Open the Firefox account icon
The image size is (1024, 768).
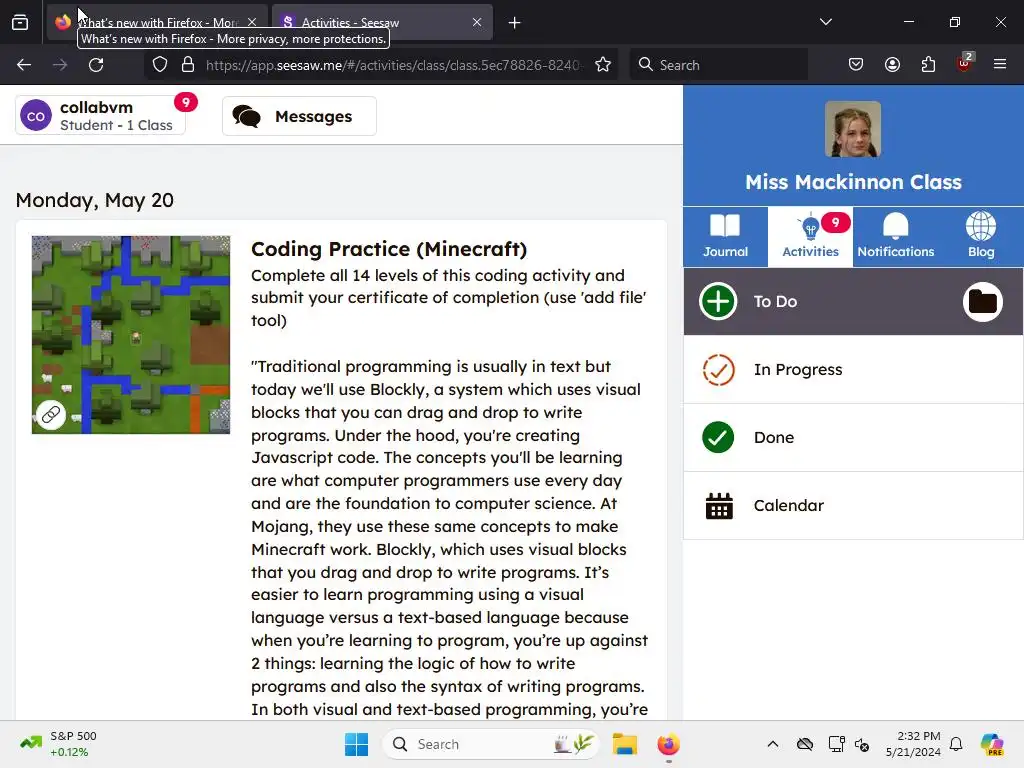tap(892, 65)
